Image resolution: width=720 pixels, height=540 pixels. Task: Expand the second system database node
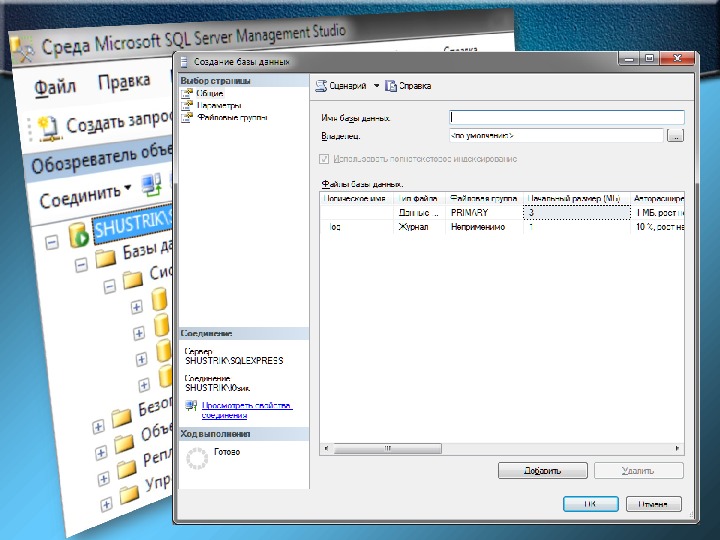tap(139, 333)
